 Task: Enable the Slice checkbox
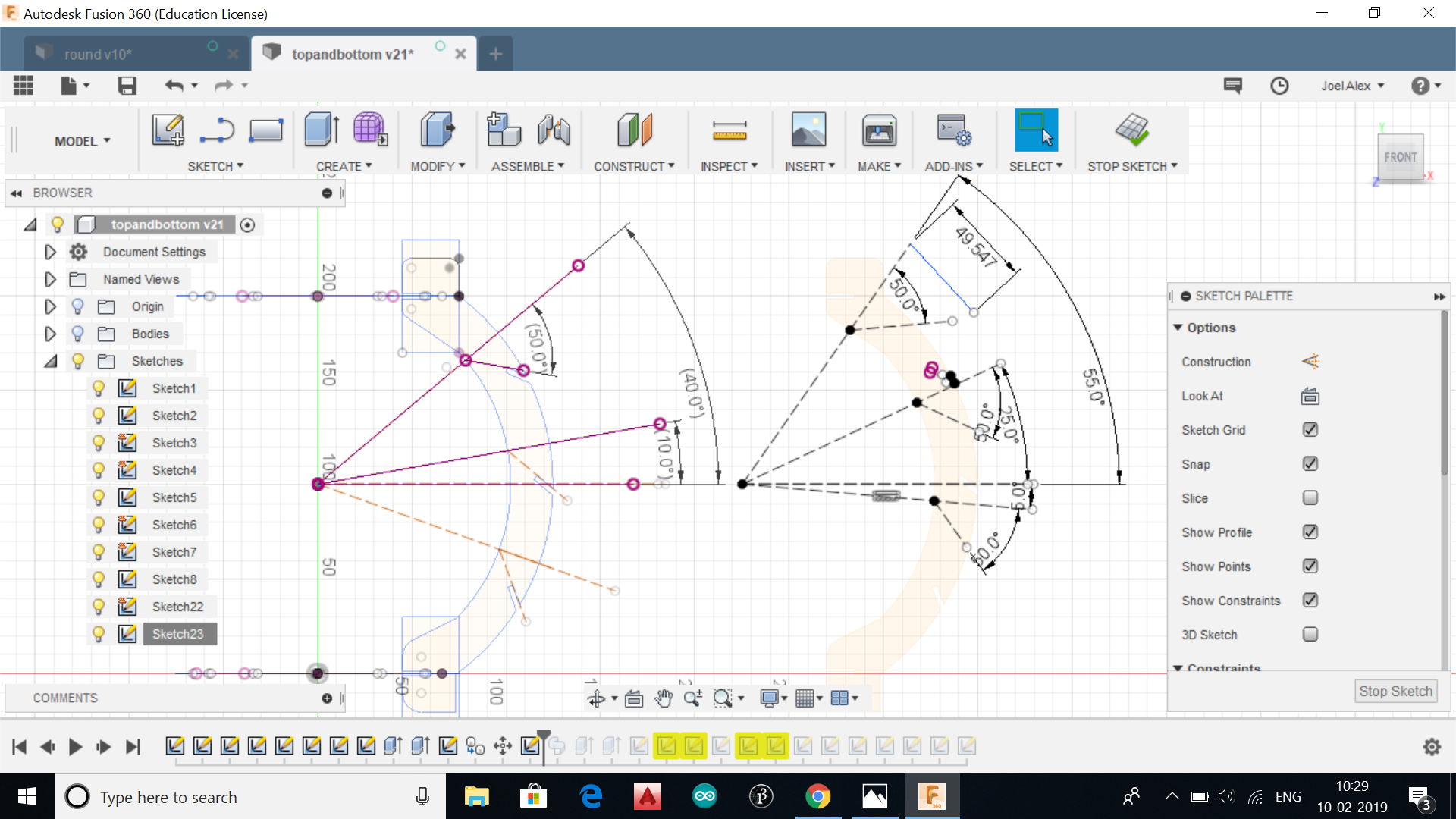click(1310, 498)
